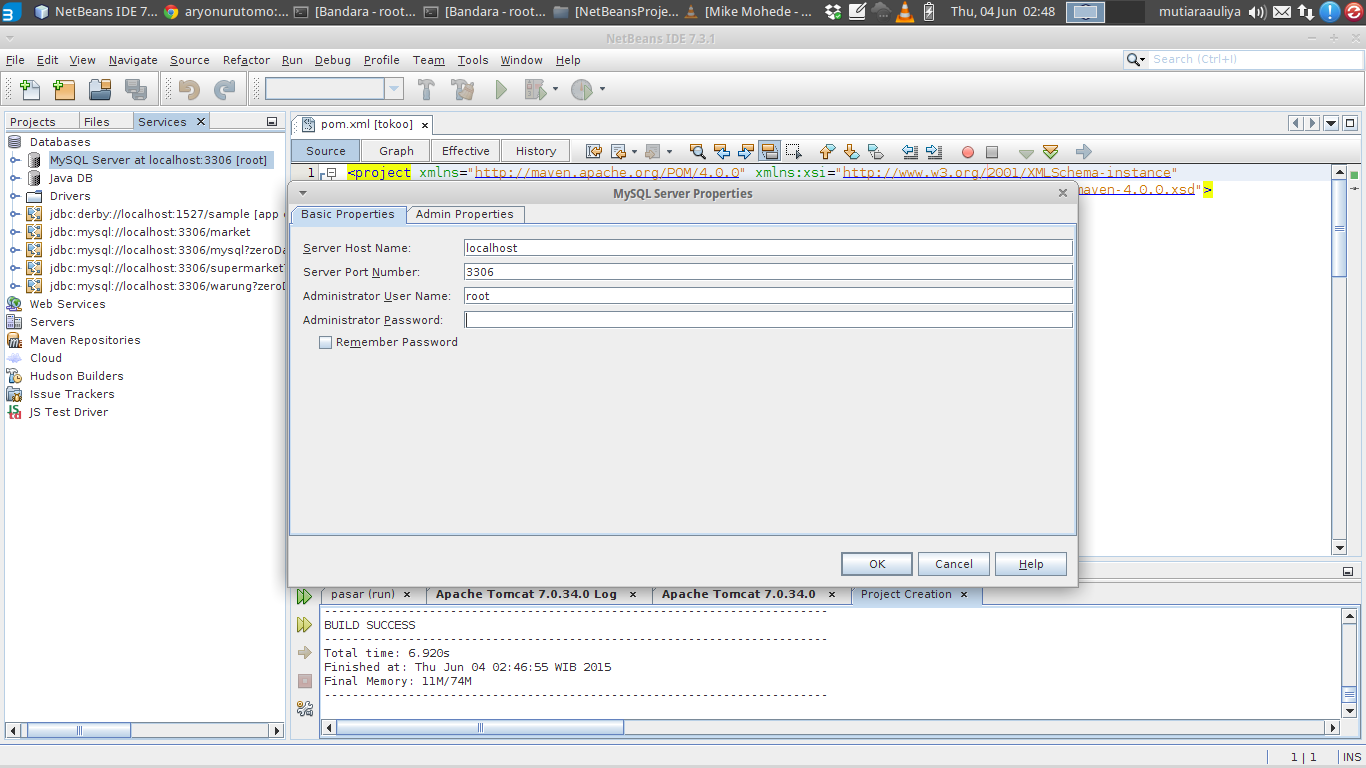
Task: Click the History button in editor toolbar
Action: click(x=536, y=151)
